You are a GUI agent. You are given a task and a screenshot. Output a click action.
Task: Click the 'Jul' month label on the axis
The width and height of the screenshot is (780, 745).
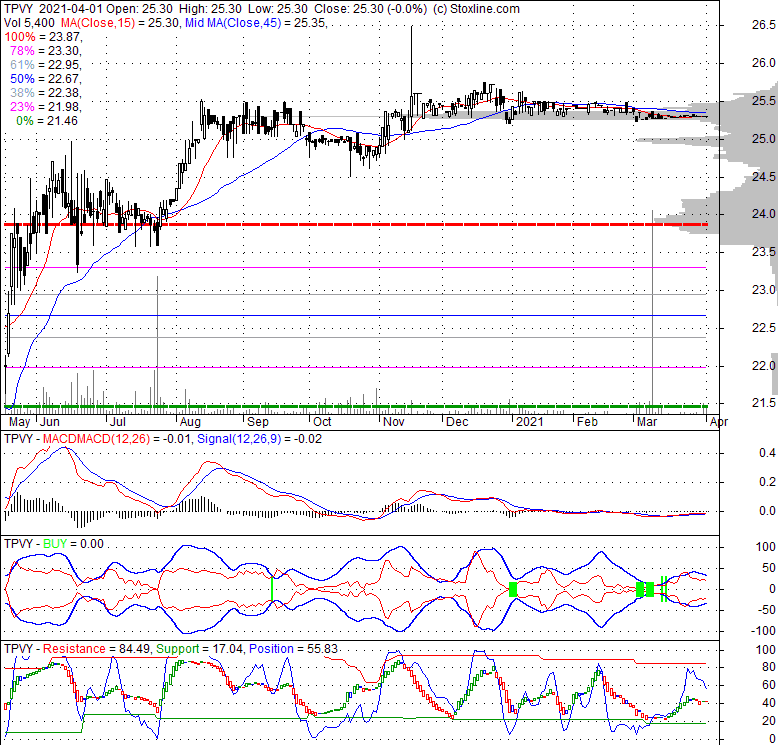coord(117,422)
